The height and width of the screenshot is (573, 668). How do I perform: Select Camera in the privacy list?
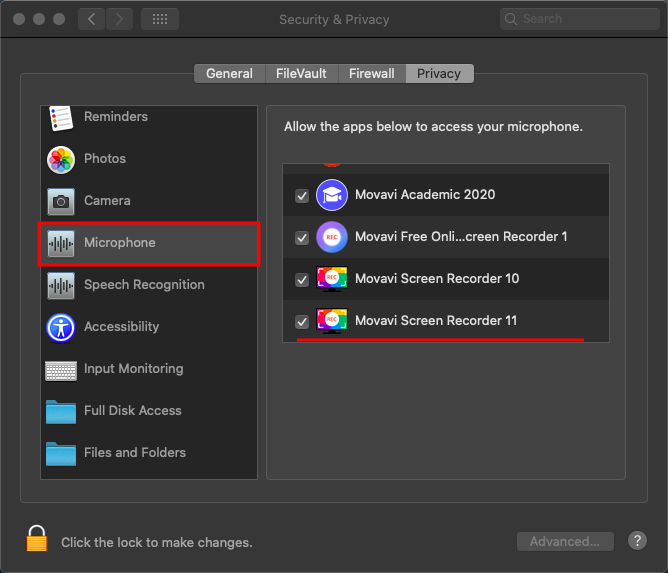(x=149, y=201)
